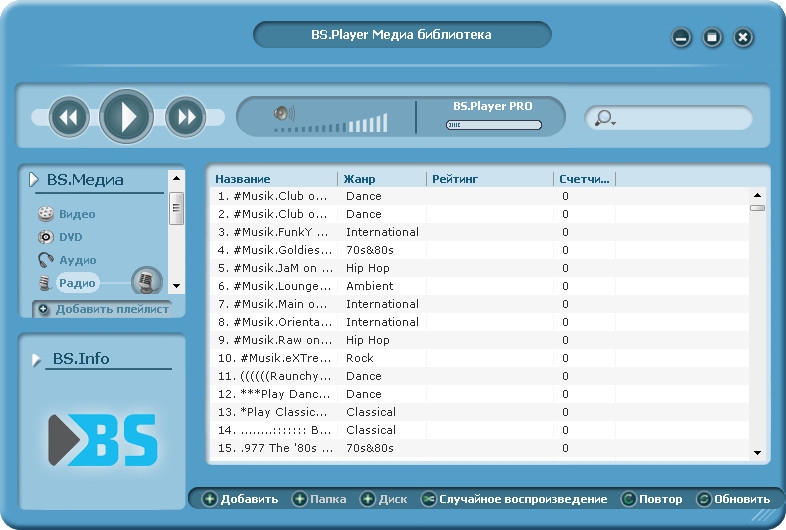Open the Аудио category
The height and width of the screenshot is (530, 786).
78,260
